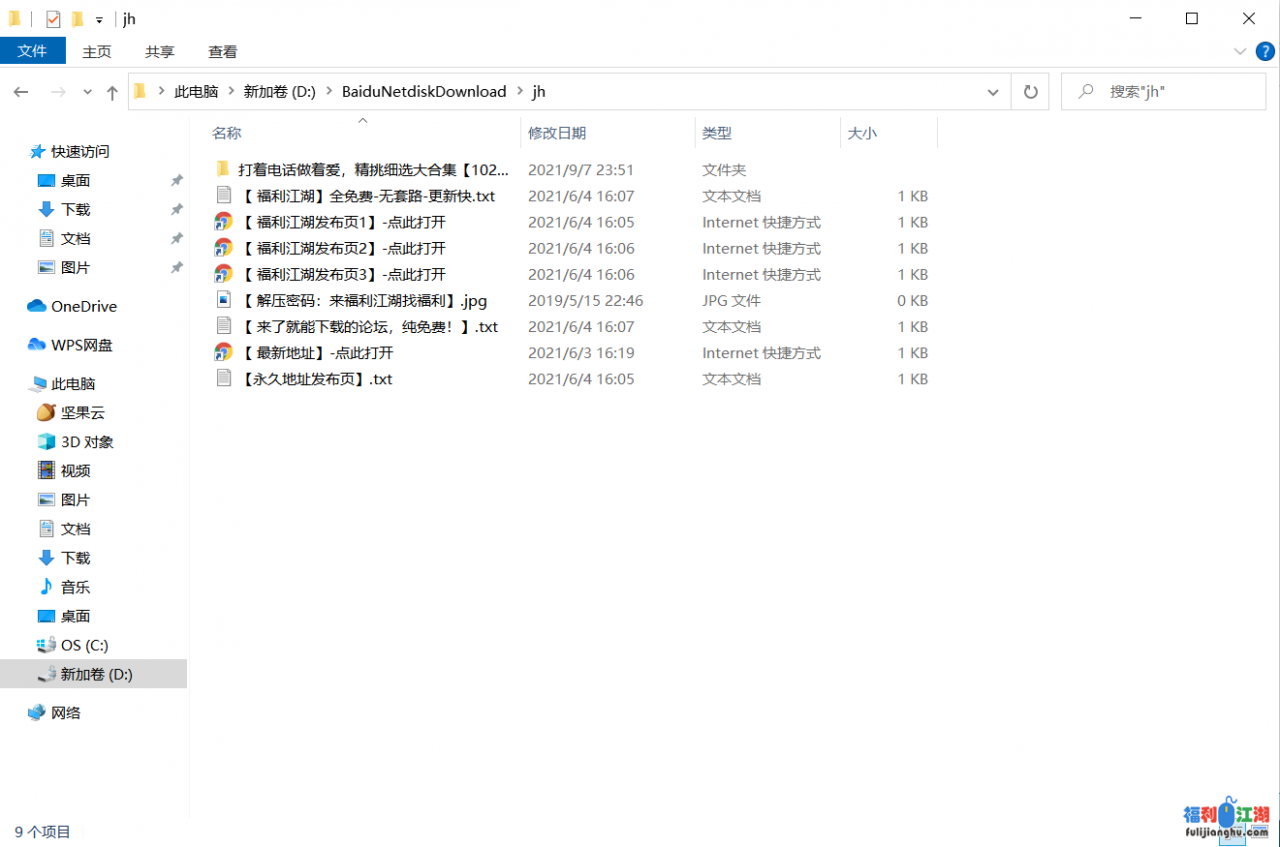Open the recent locations dropdown arrow
Screen dimensions: 1280x847
87,92
